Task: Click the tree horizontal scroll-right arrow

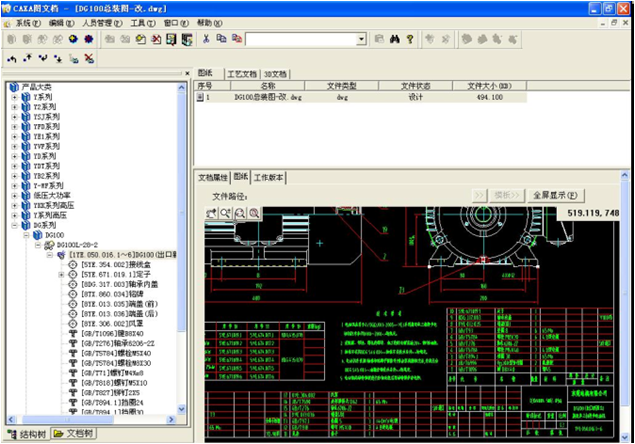Action: pos(171,420)
